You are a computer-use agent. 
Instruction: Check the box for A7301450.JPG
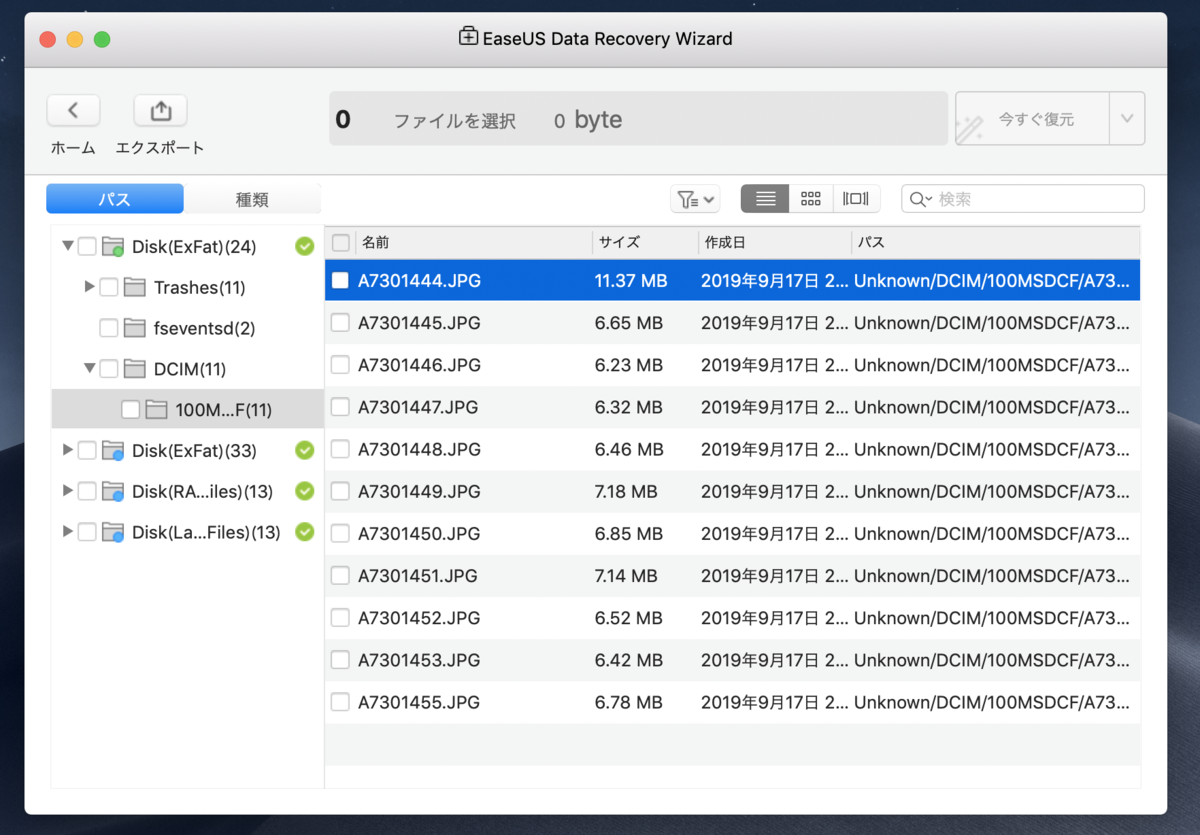click(341, 533)
